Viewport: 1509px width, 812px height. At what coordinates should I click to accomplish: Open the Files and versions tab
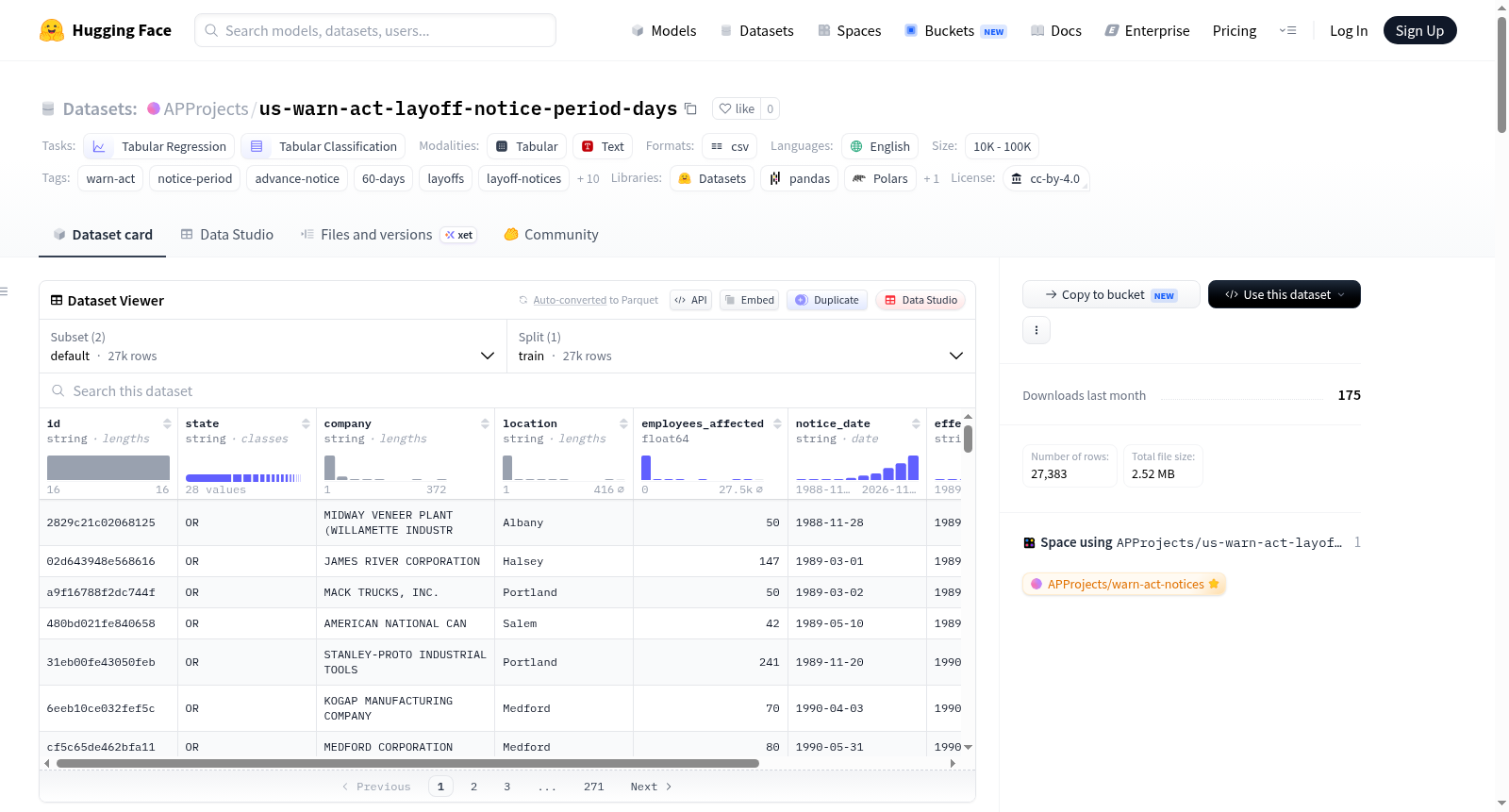point(389,235)
